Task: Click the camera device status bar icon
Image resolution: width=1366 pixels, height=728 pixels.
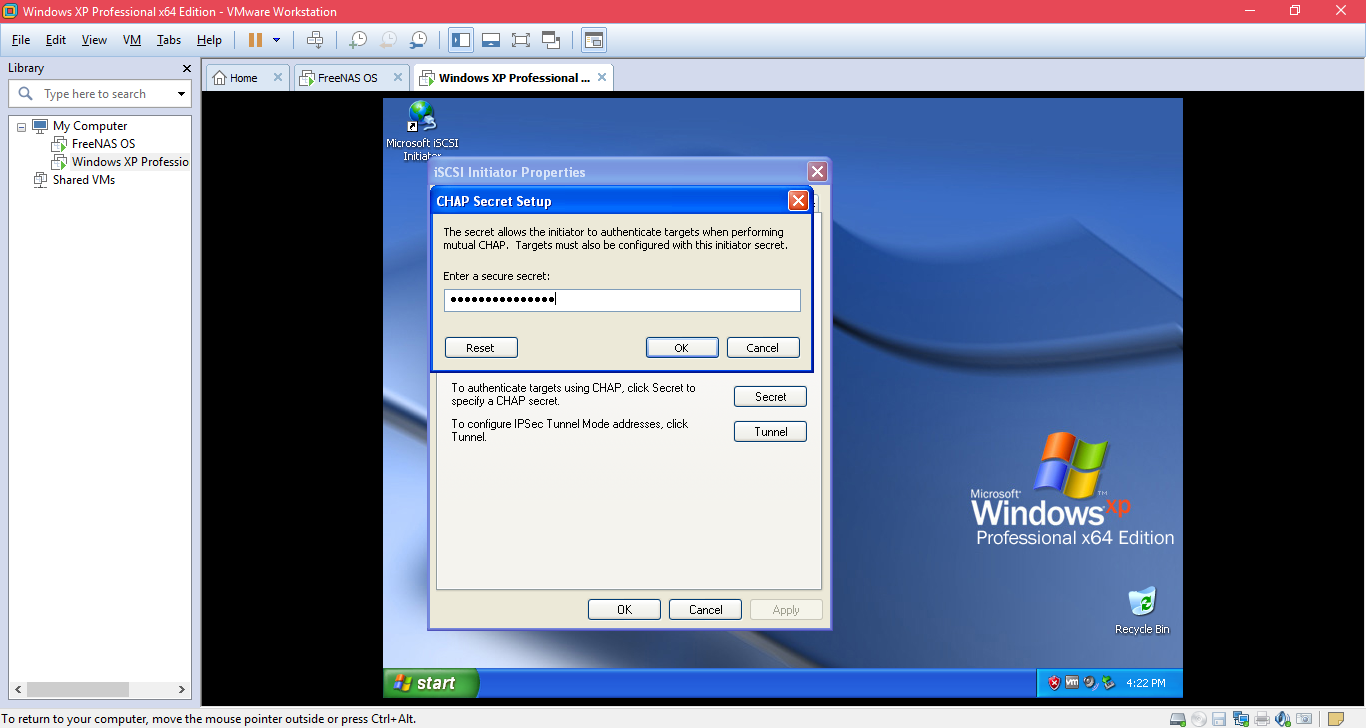Action: tap(1304, 719)
